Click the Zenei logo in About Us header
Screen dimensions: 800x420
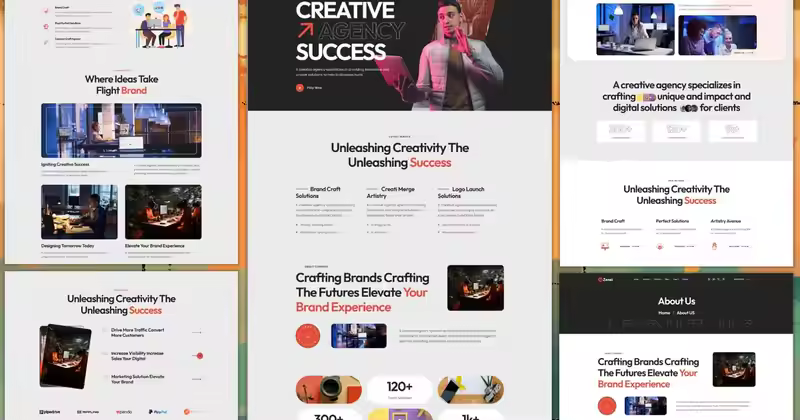coord(606,280)
